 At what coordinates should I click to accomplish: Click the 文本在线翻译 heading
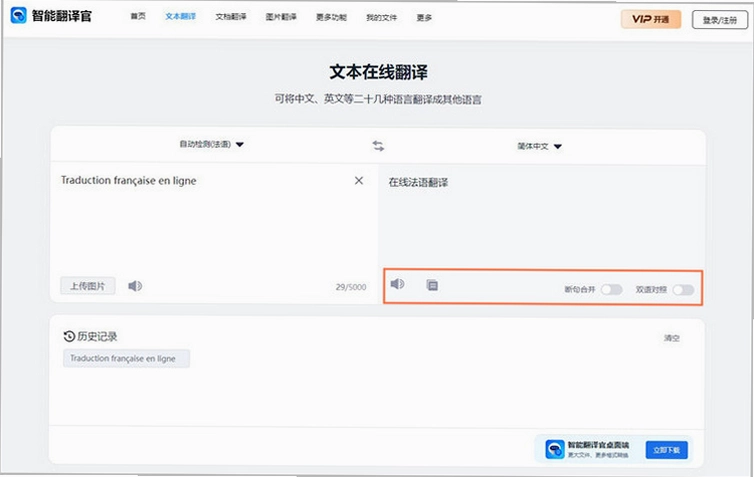[x=378, y=72]
